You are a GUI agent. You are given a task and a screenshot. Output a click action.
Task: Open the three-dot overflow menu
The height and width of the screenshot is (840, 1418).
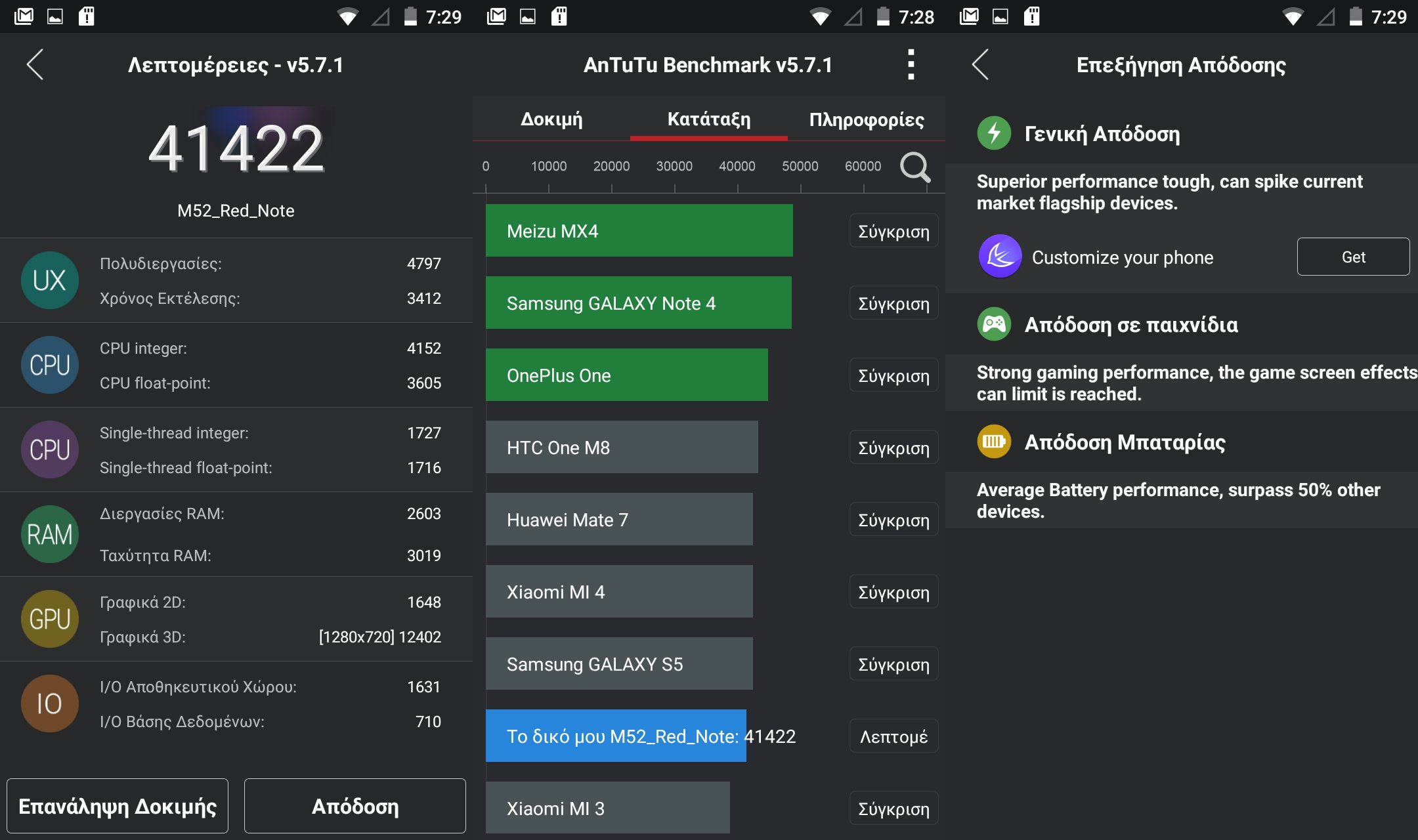click(x=911, y=64)
